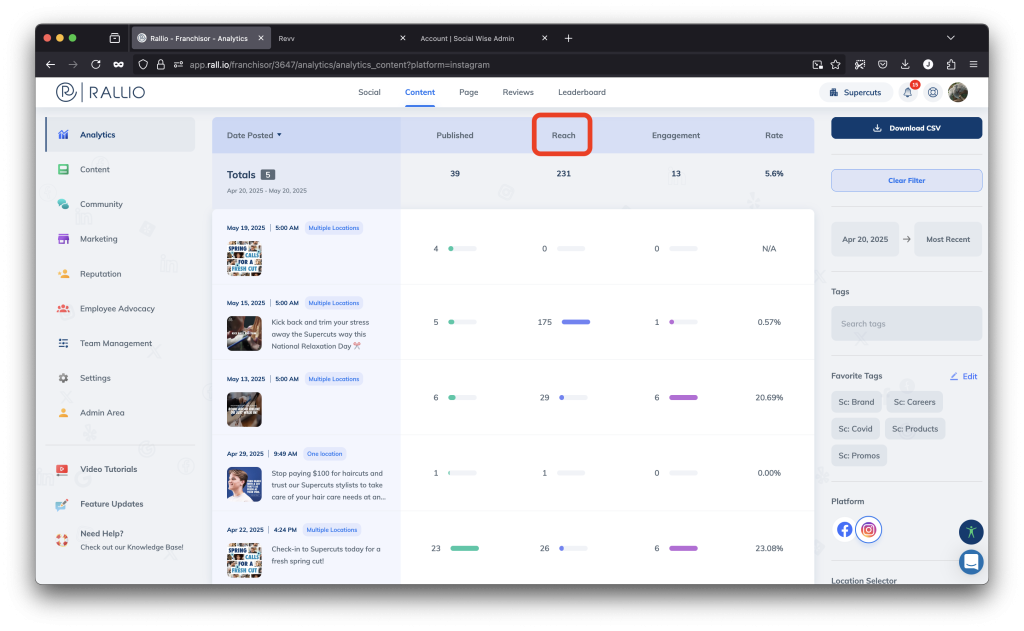Edit the Favorite Tags
This screenshot has width=1024, height=631.
(964, 376)
